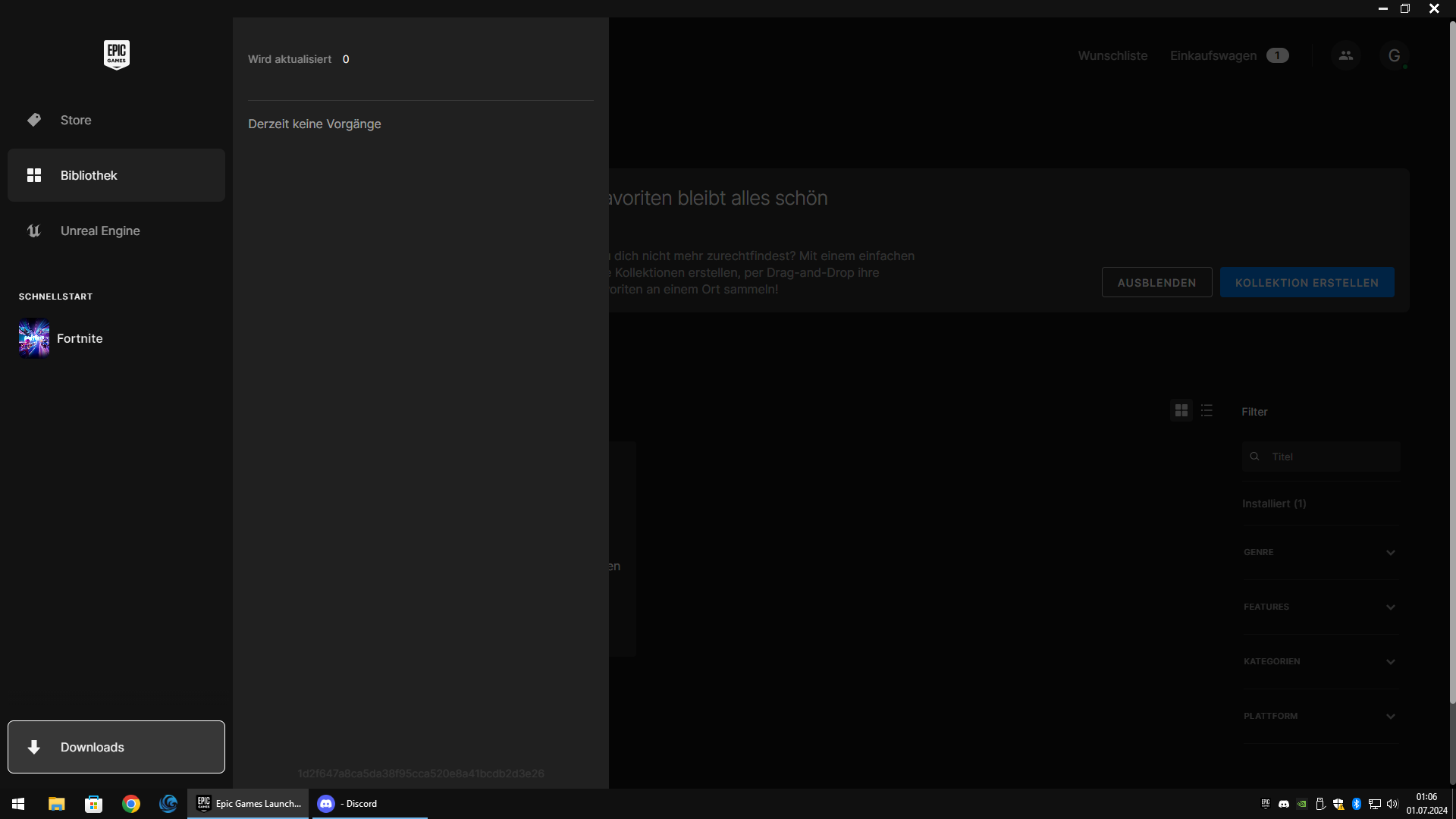The image size is (1456, 819).
Task: Click the Downloads arrow icon
Action: click(34, 747)
